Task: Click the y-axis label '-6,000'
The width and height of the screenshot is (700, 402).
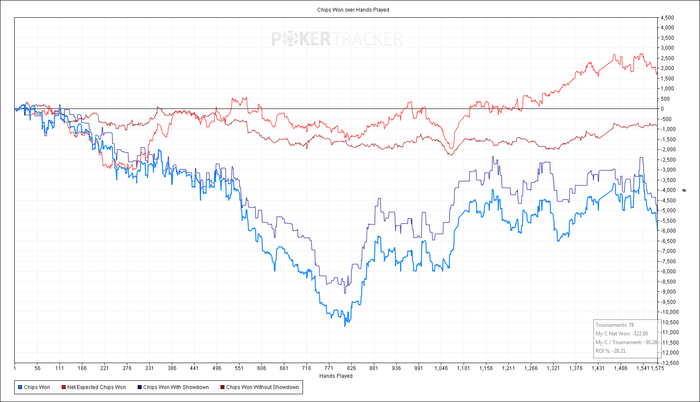Action: tap(668, 231)
